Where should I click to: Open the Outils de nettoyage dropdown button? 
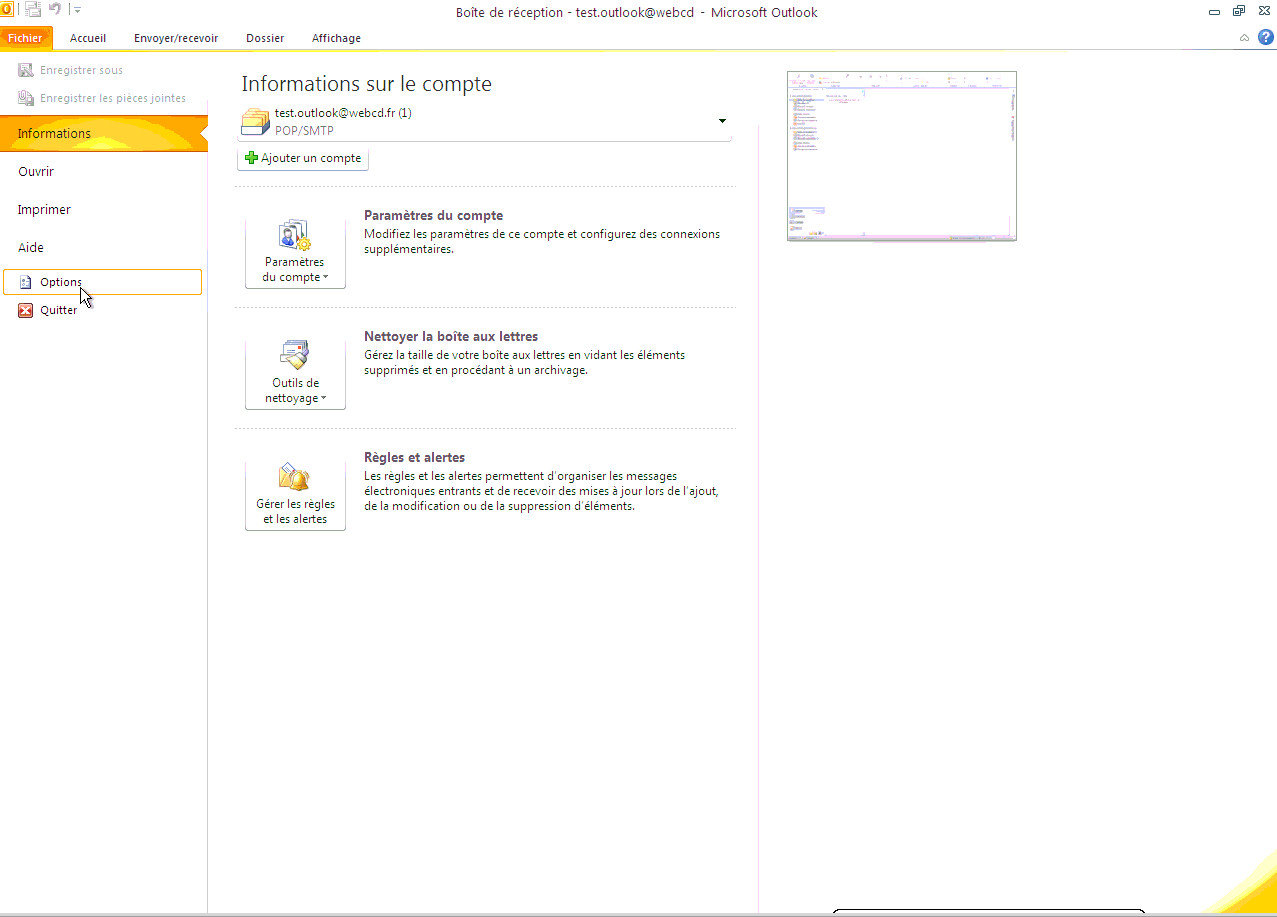295,373
